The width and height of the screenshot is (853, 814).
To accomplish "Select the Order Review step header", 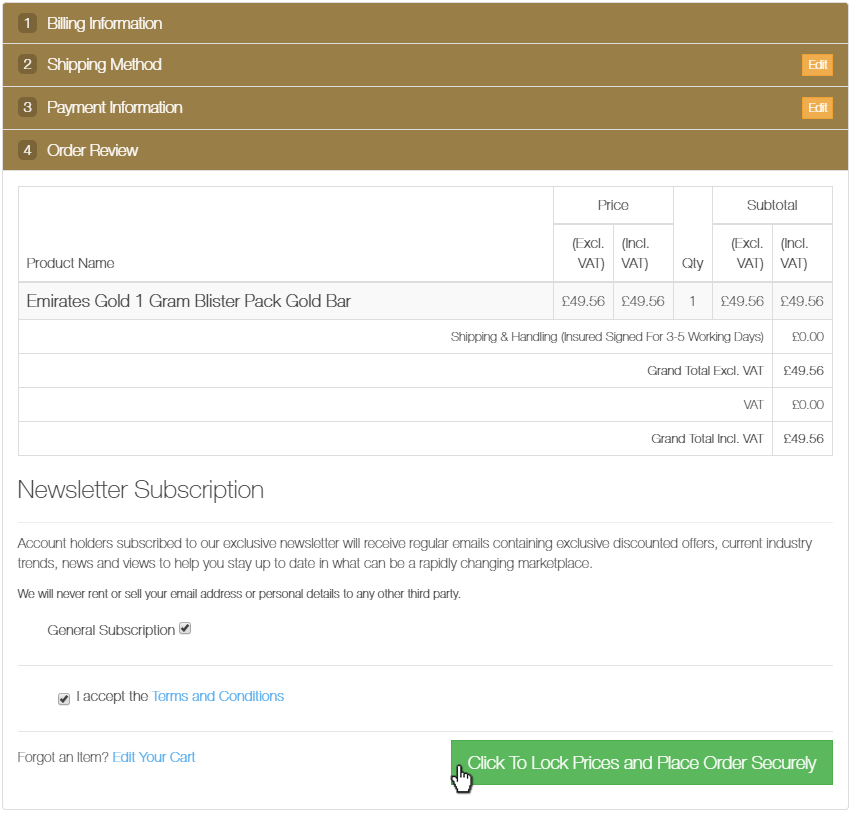I will (x=425, y=150).
